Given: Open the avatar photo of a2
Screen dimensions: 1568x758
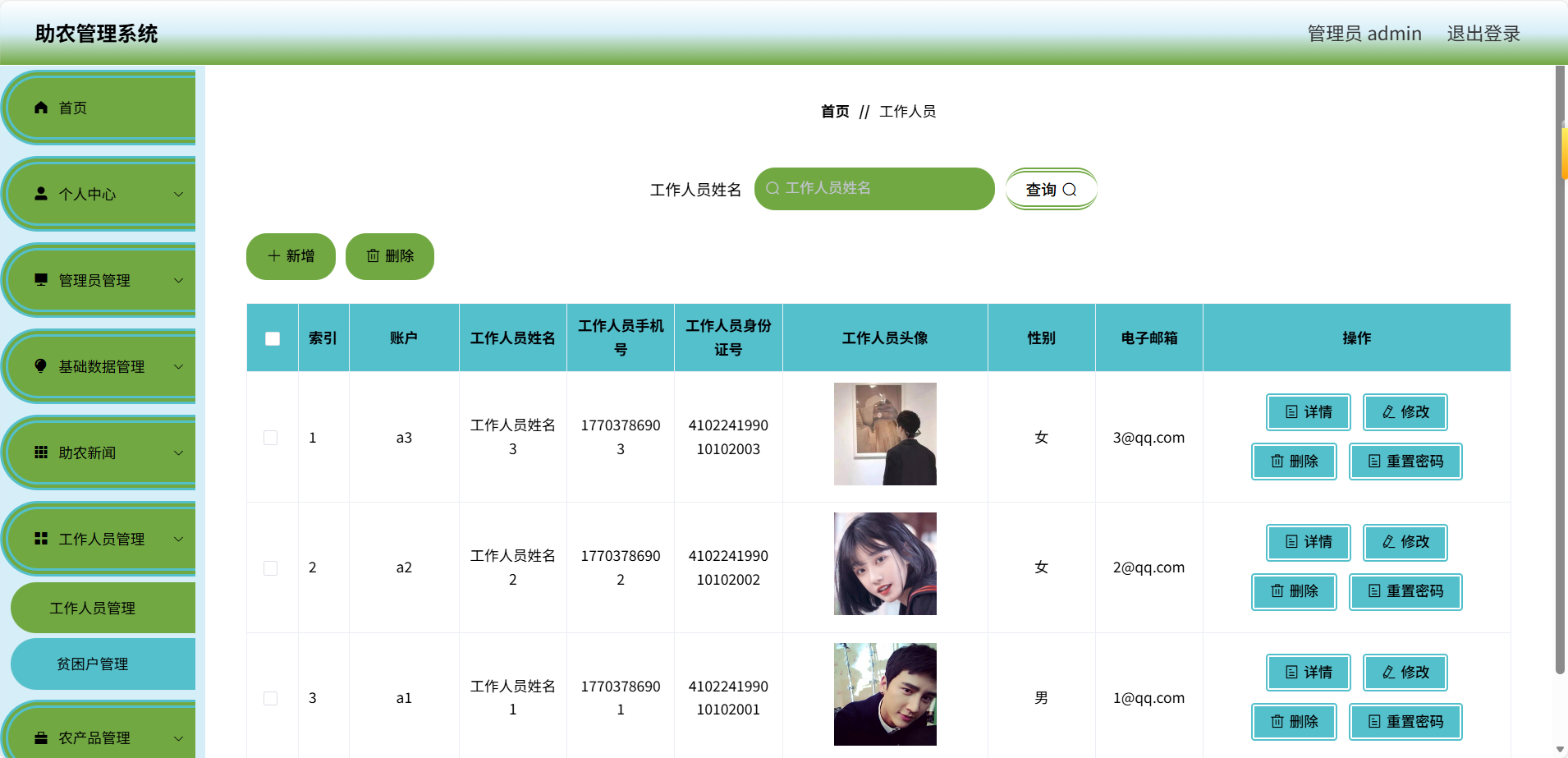Looking at the screenshot, I should click(885, 564).
